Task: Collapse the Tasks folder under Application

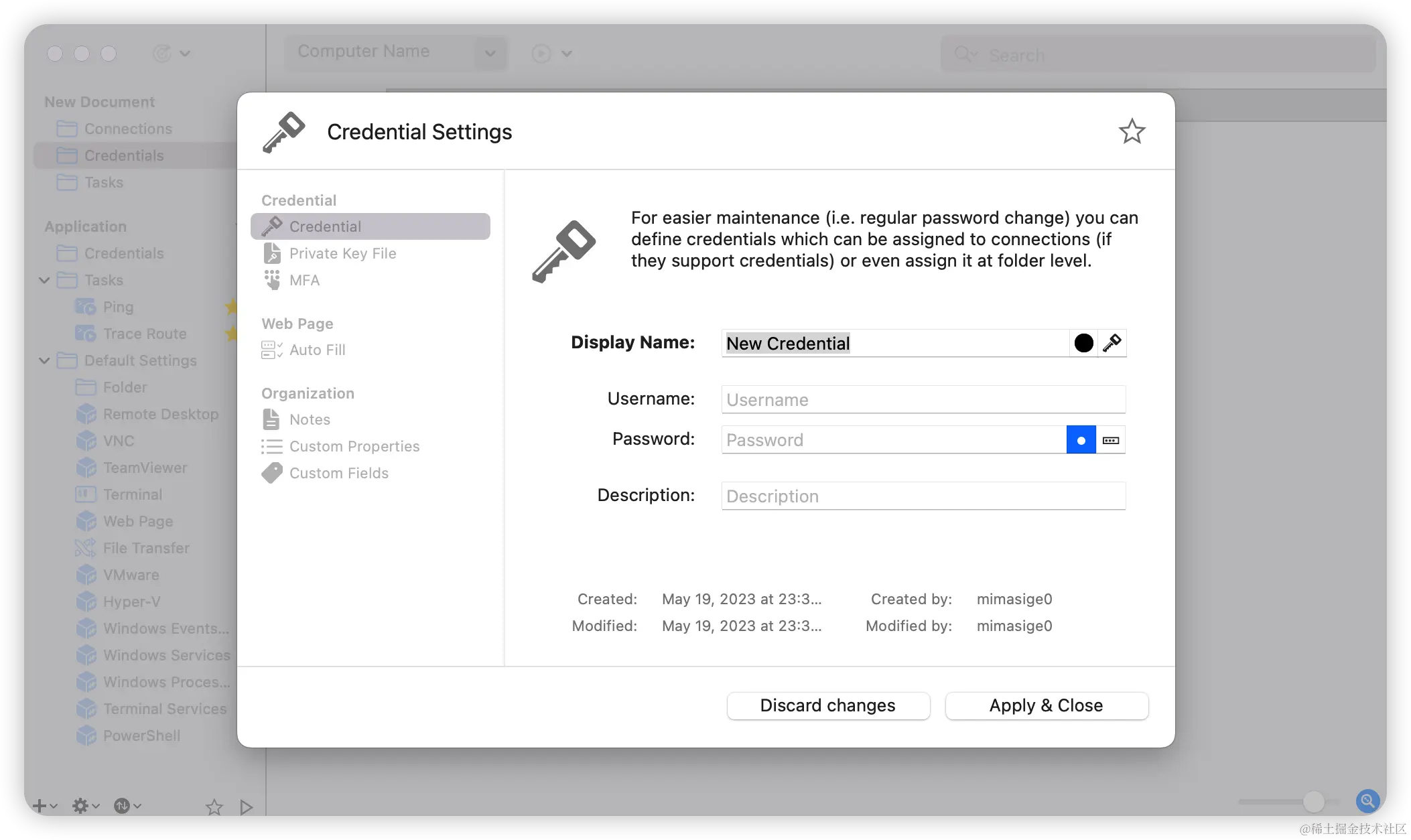Action: pyautogui.click(x=44, y=280)
